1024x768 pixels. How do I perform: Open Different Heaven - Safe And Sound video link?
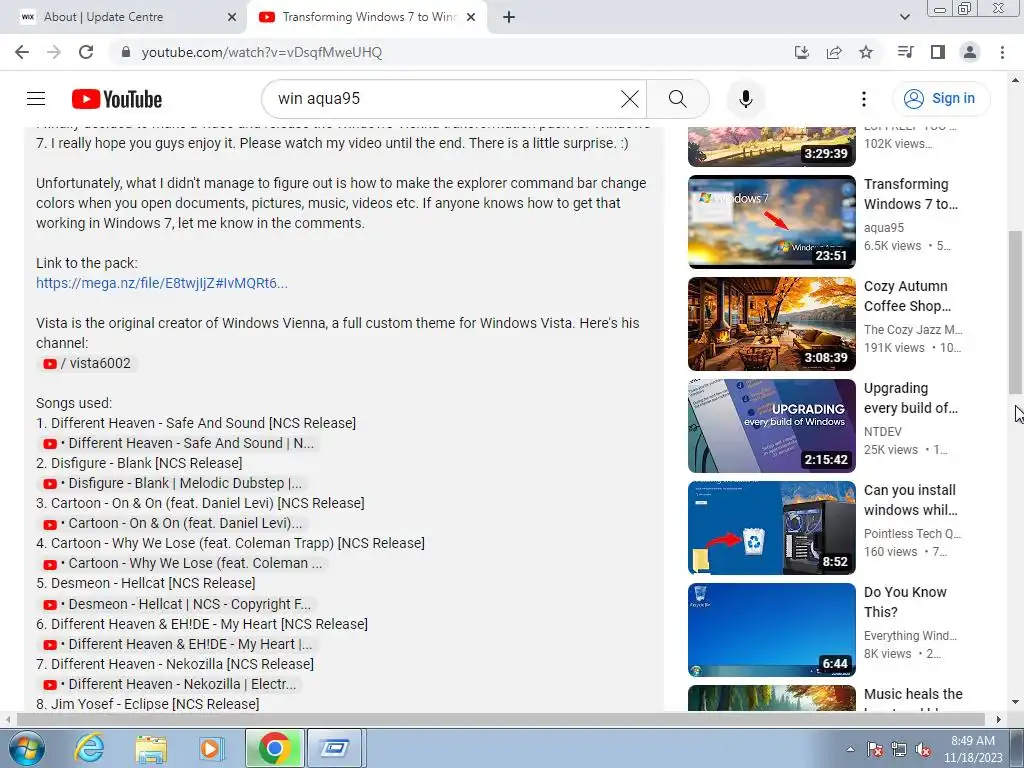click(x=178, y=443)
